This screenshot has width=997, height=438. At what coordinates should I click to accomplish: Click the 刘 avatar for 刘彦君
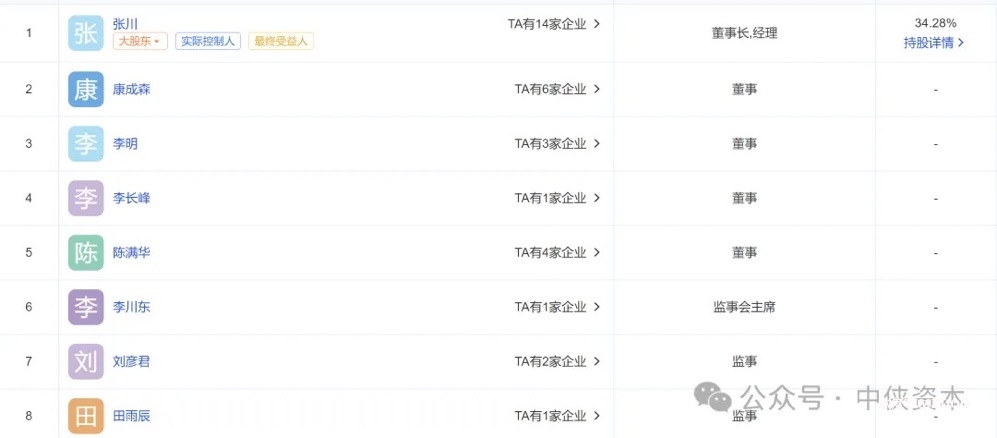click(x=86, y=362)
